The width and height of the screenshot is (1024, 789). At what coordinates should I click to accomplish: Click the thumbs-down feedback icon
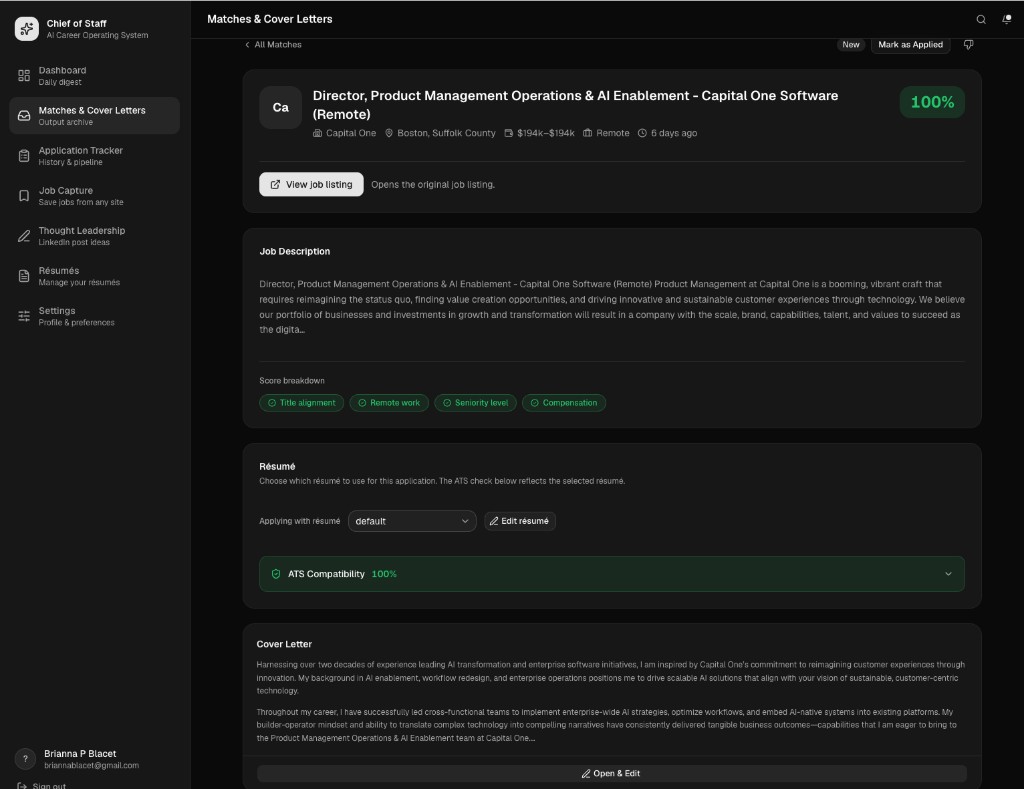(x=968, y=44)
